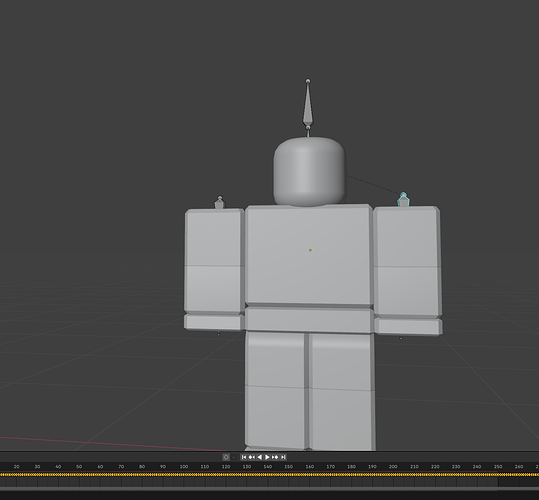Click frame 50 on the timeline ruler
Viewport: 539px width, 500px height.
[x=79, y=467]
